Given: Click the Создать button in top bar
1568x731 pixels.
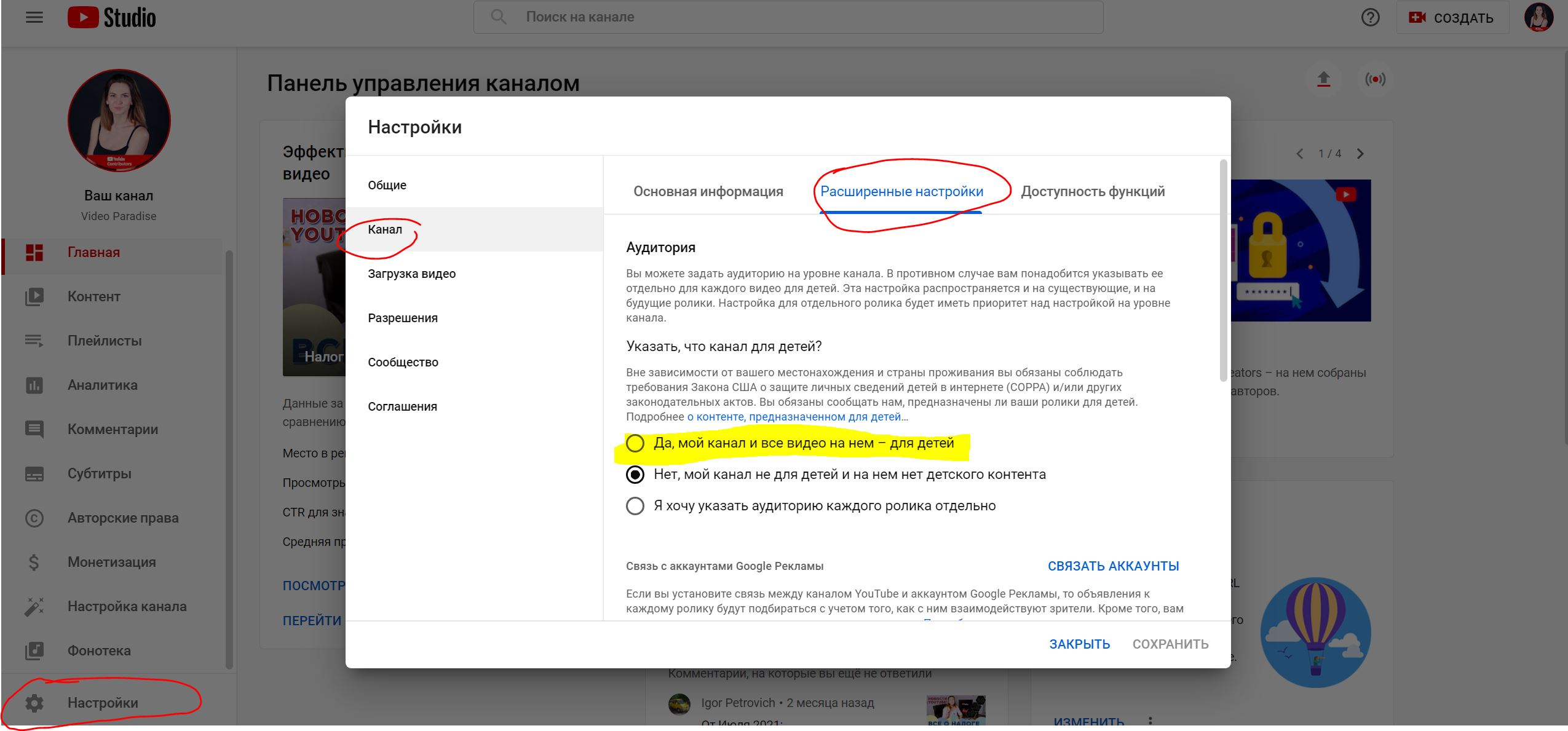Looking at the screenshot, I should 1452,17.
